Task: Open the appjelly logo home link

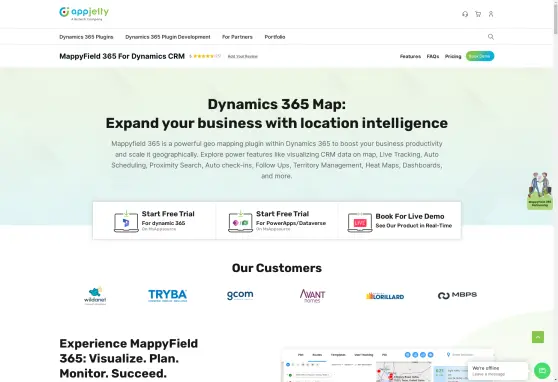Action: point(84,14)
